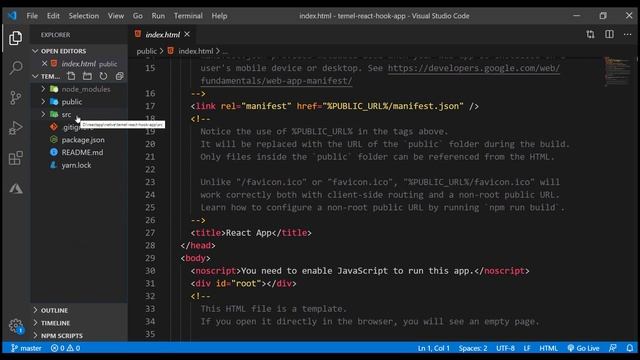Click the VS Code logo in title bar
Image resolution: width=640 pixels, height=360 pixels.
[12, 16]
